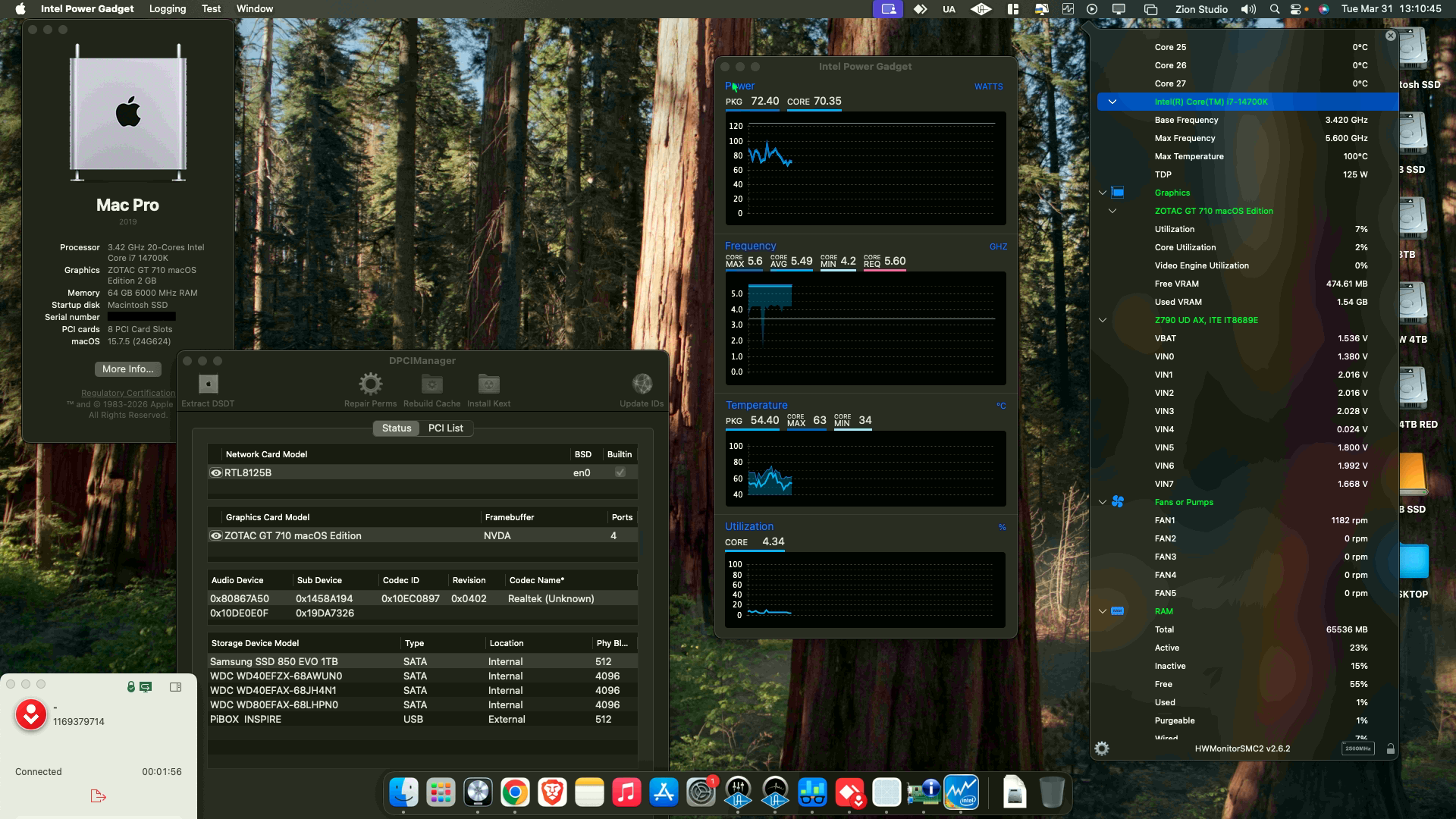1456x819 pixels.
Task: Open HWMonitorSMC2 settings gear
Action: pos(1102,748)
